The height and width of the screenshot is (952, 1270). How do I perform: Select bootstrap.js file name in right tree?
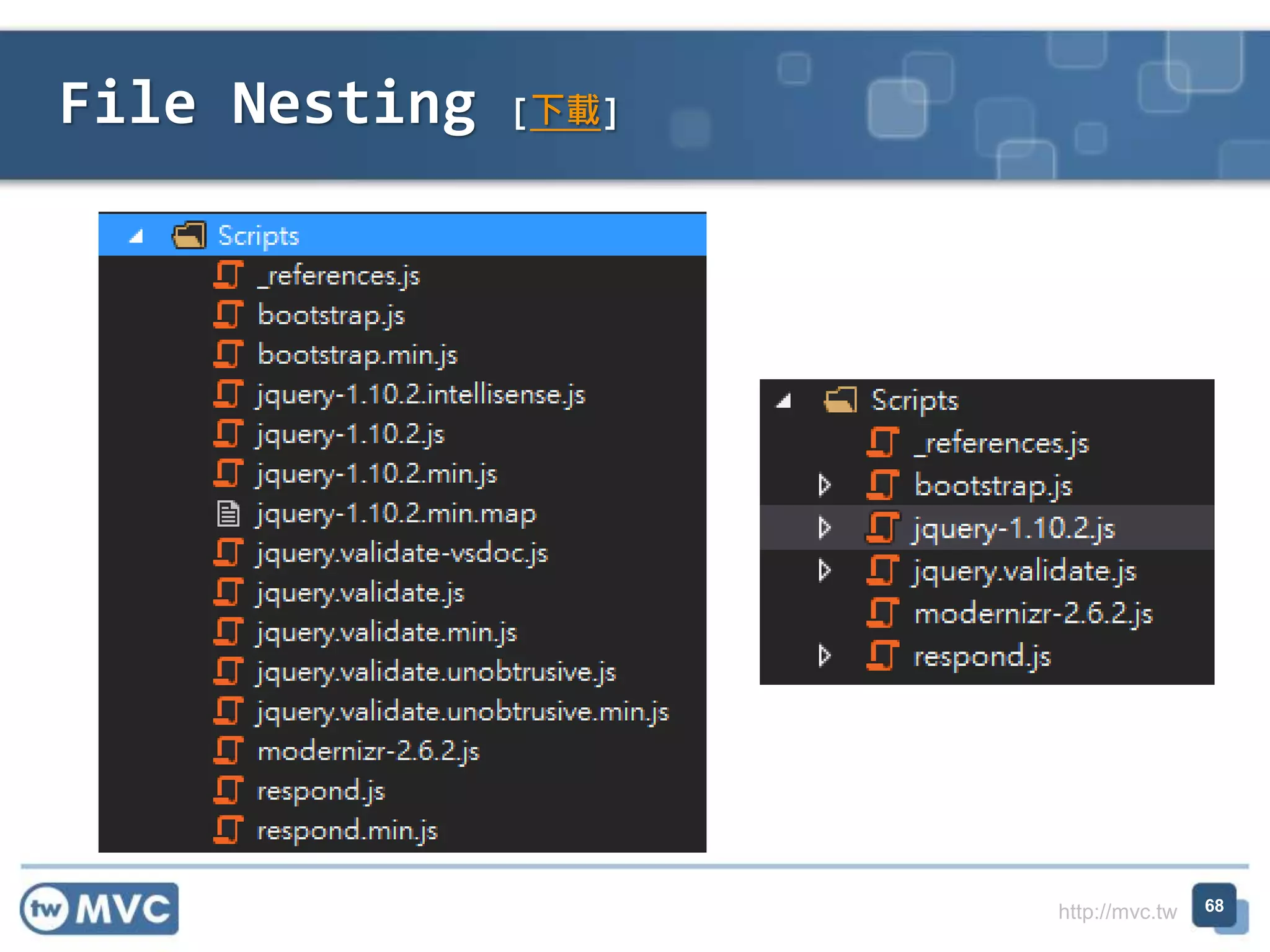[x=993, y=487]
